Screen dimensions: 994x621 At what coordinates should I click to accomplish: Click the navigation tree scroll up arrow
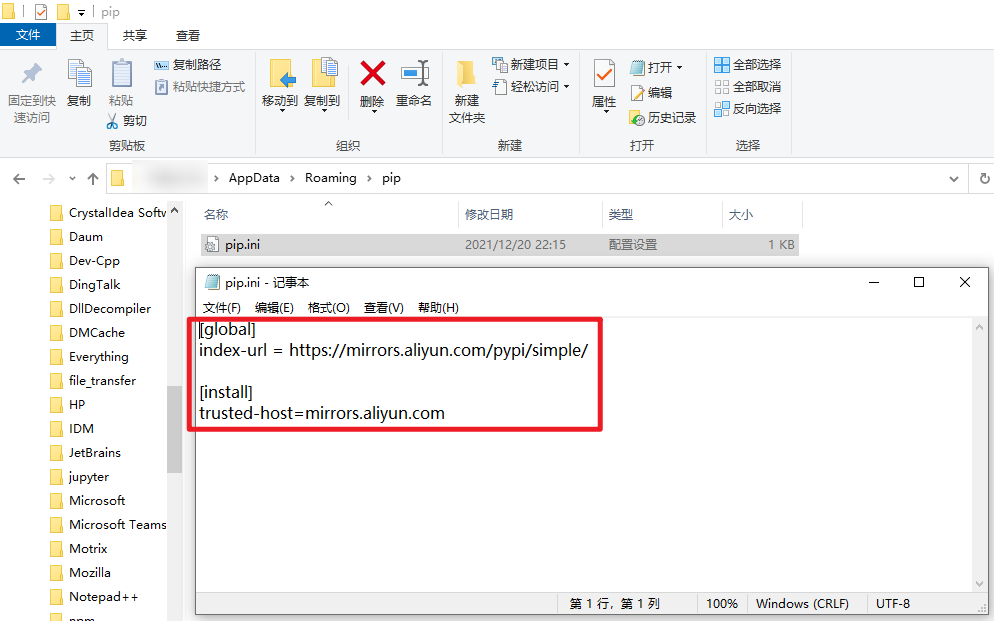tap(174, 211)
